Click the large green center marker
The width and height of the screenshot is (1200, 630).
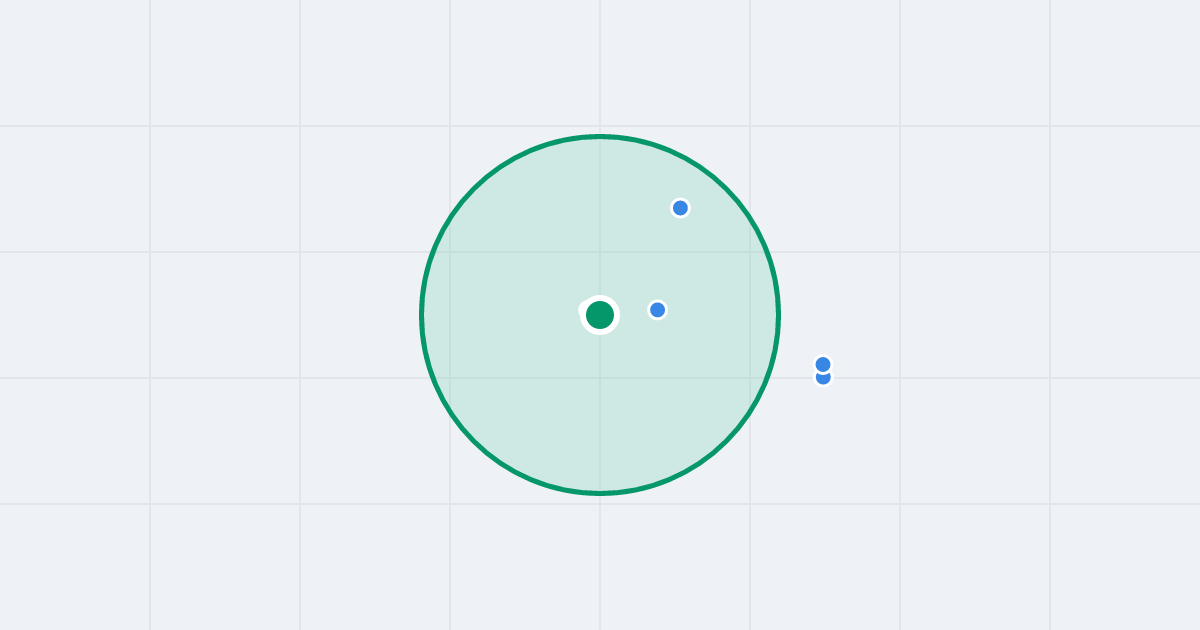[600, 315]
